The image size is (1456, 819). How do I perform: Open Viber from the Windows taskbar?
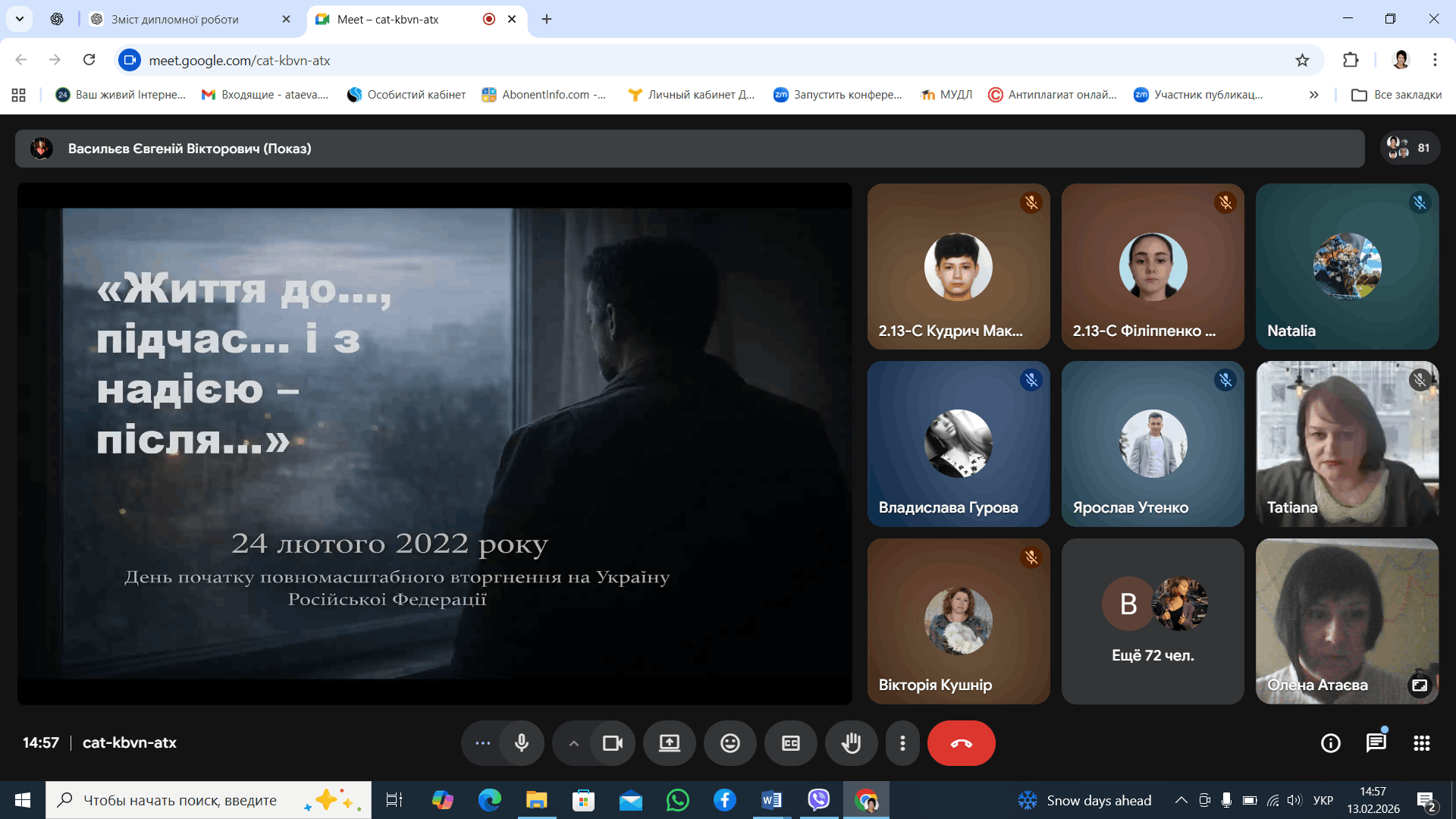818,800
